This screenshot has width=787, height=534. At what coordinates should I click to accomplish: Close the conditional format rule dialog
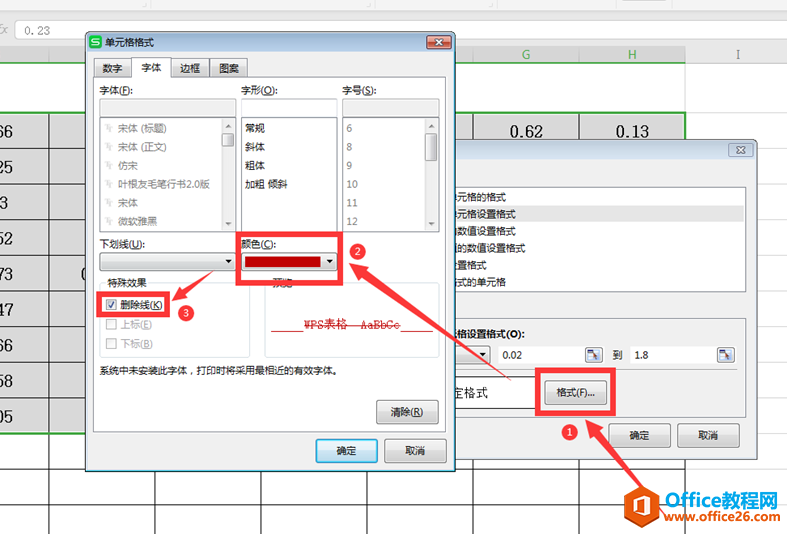point(741,150)
